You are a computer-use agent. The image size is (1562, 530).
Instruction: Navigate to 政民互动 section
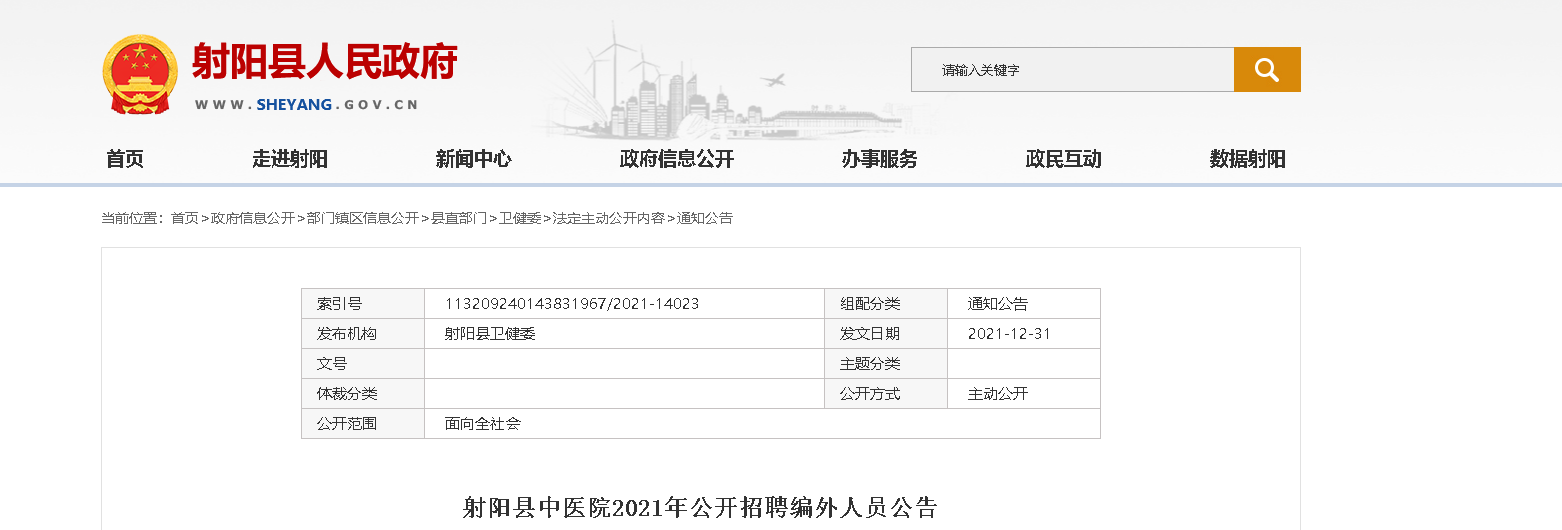(1064, 159)
